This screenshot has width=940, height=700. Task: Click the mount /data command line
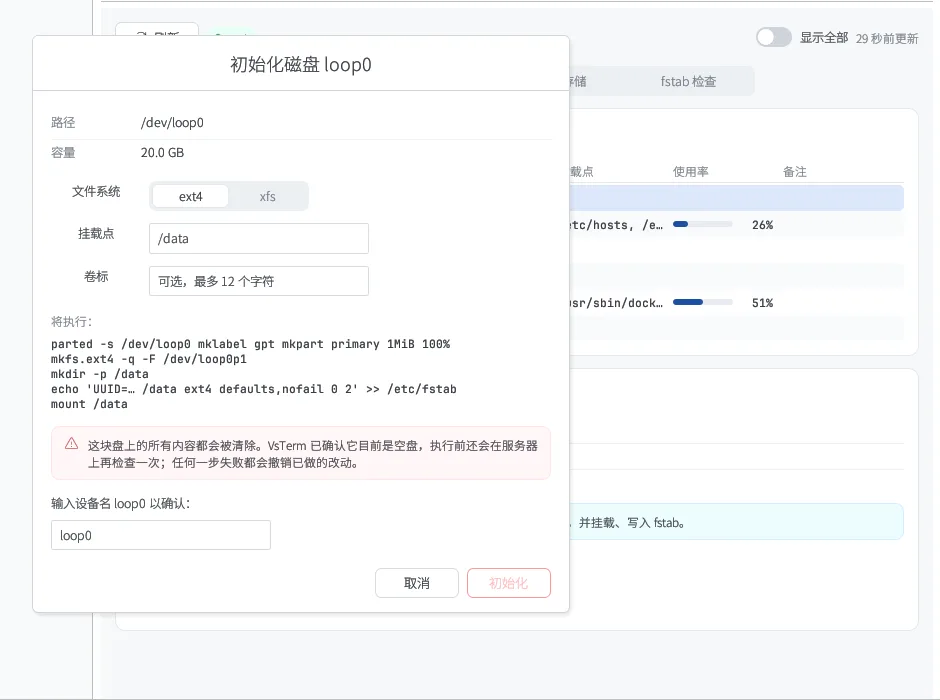[x=89, y=404]
